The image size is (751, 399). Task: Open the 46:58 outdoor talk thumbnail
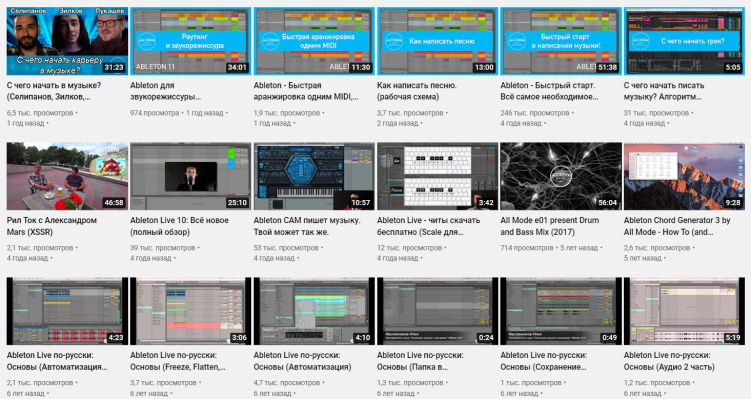point(67,176)
